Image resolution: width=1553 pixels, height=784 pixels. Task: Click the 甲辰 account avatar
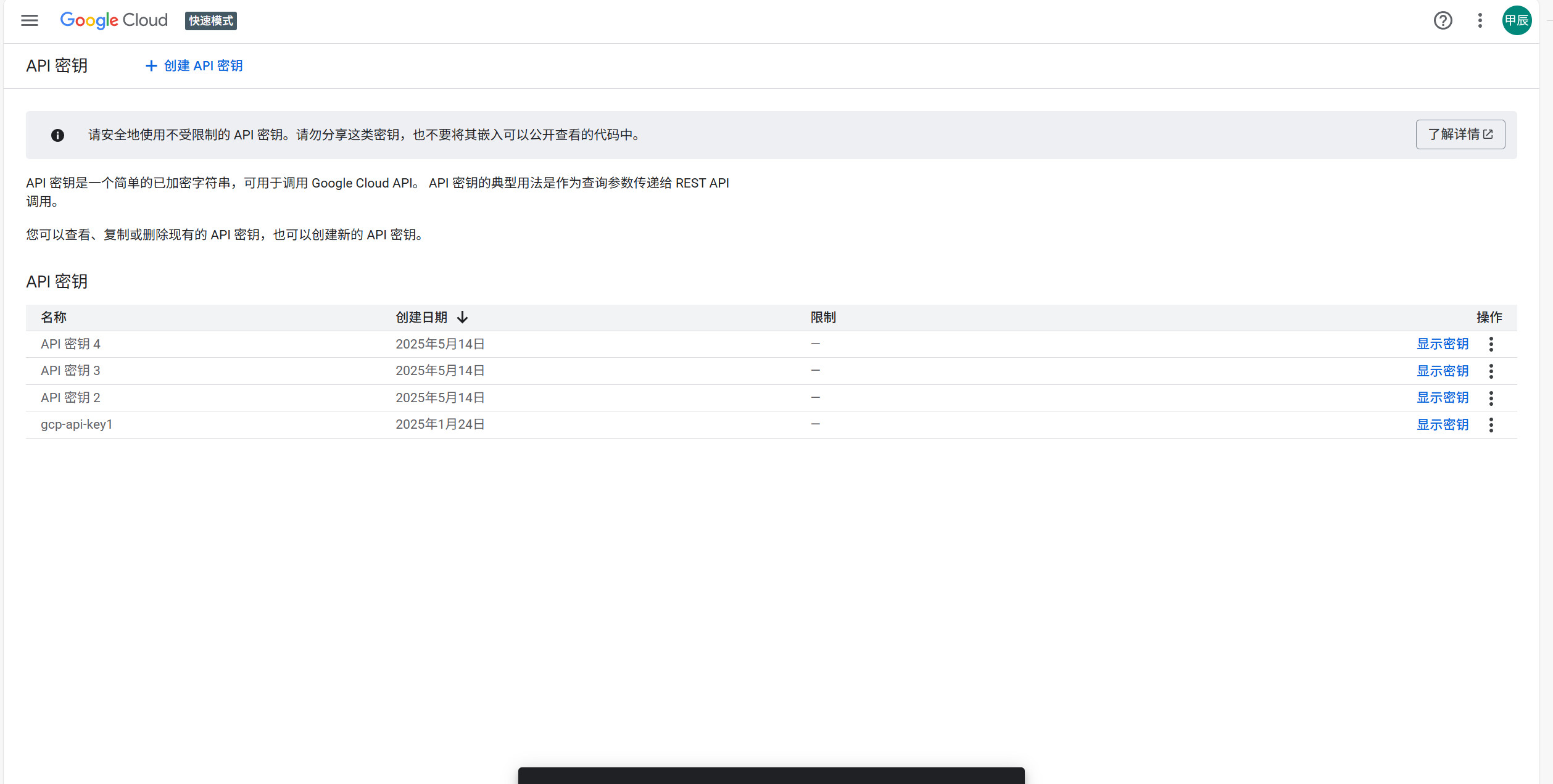point(1517,20)
